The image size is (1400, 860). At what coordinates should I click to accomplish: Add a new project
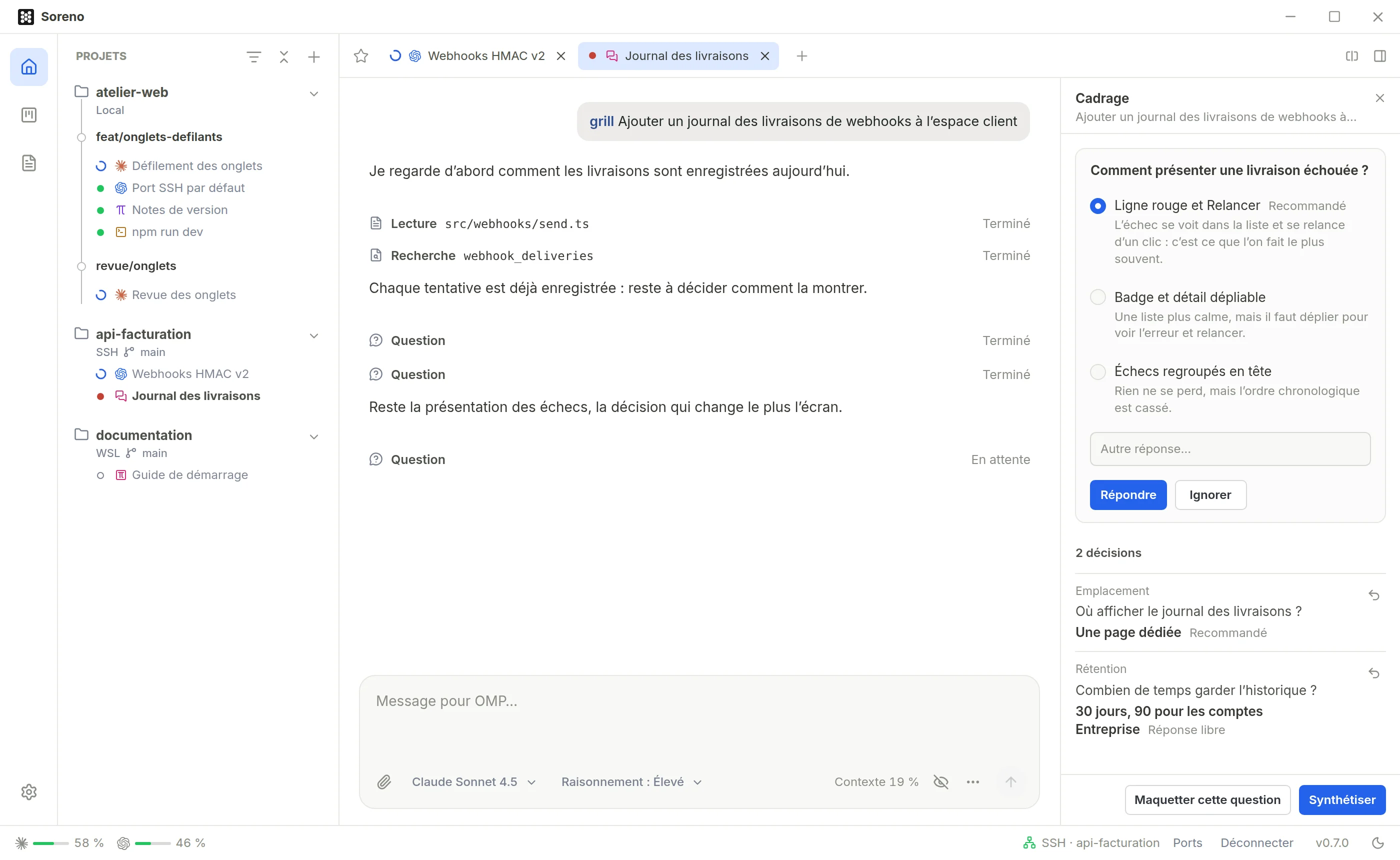tap(314, 56)
